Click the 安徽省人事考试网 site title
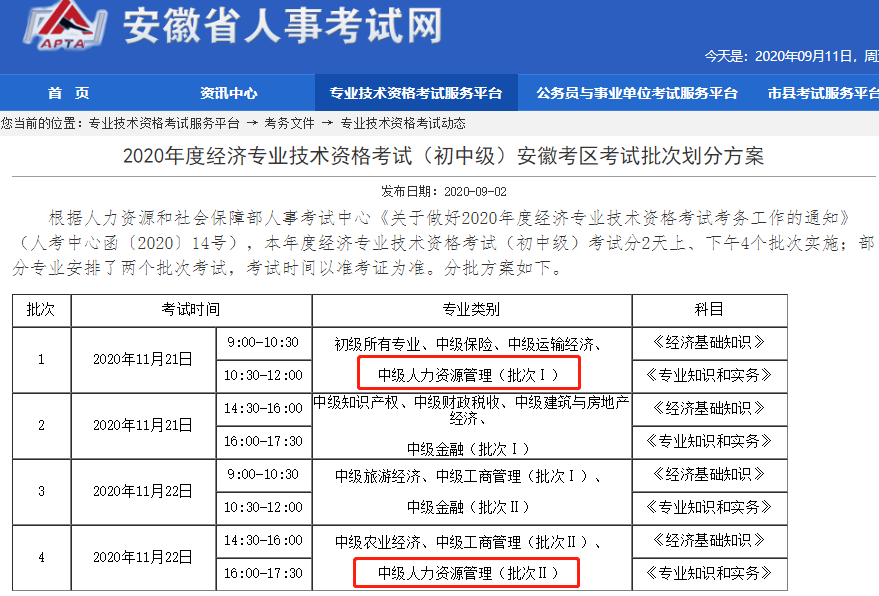Screen dimensions: 879x596 (x=282, y=27)
